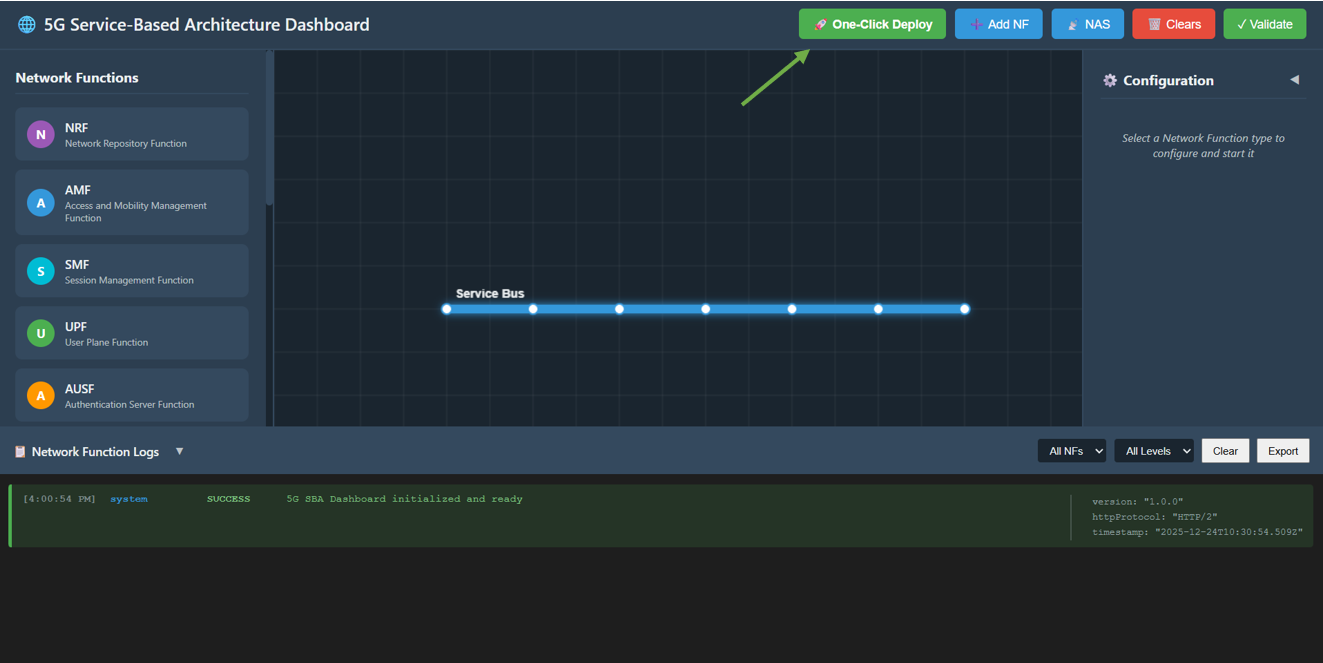Click the globe icon in dashboard title
Screen dimensions: 1323x663
click(x=27, y=25)
